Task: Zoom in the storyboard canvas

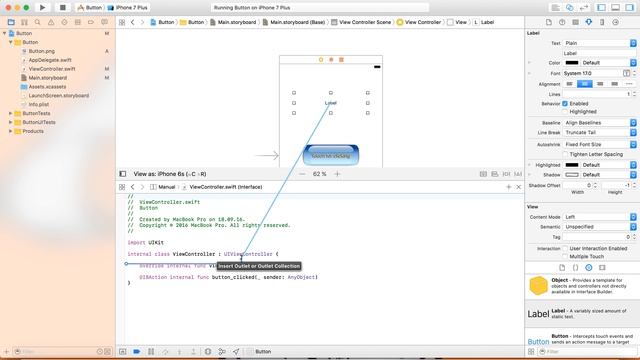Action: pos(337,174)
